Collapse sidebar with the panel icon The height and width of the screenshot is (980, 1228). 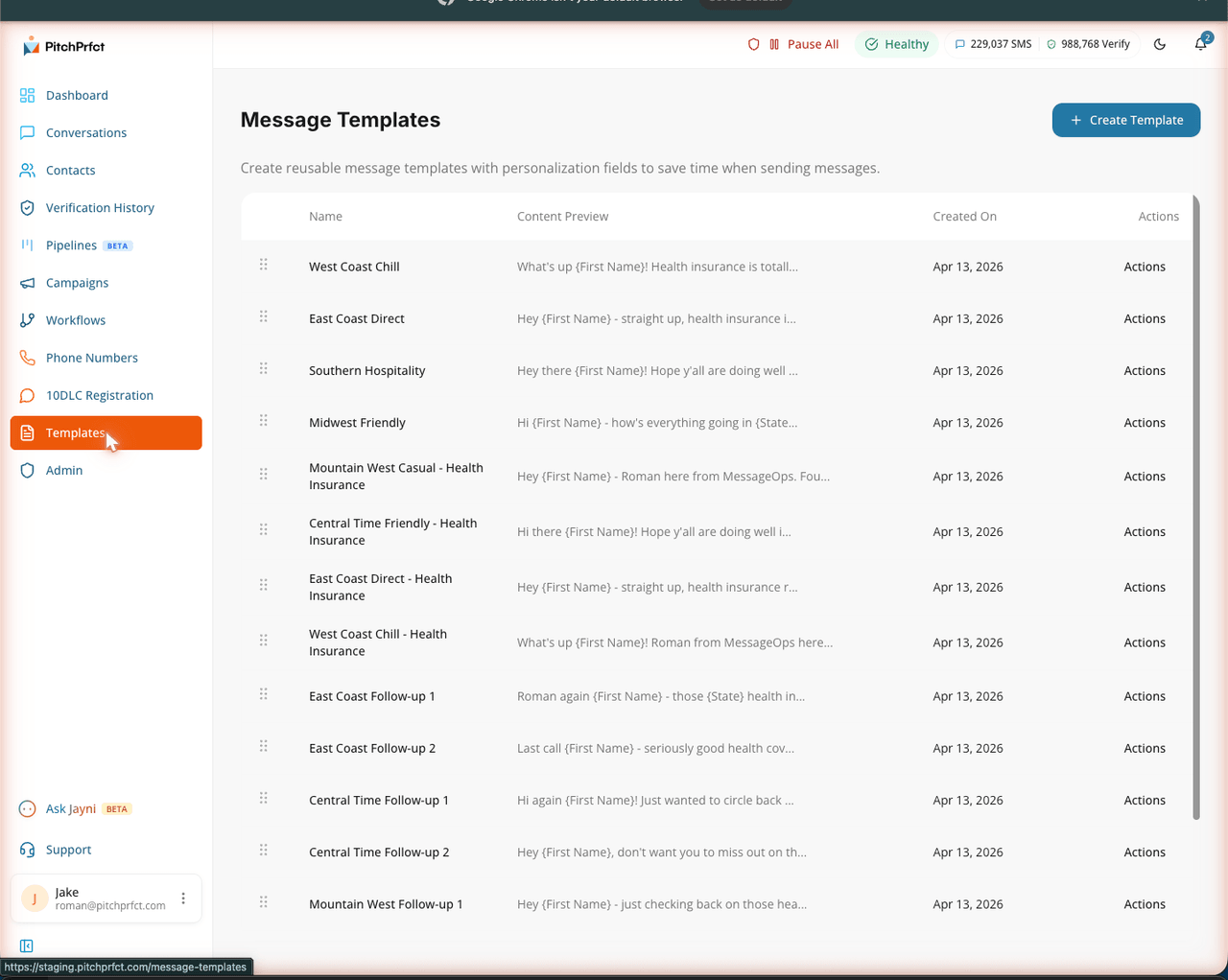[27, 945]
